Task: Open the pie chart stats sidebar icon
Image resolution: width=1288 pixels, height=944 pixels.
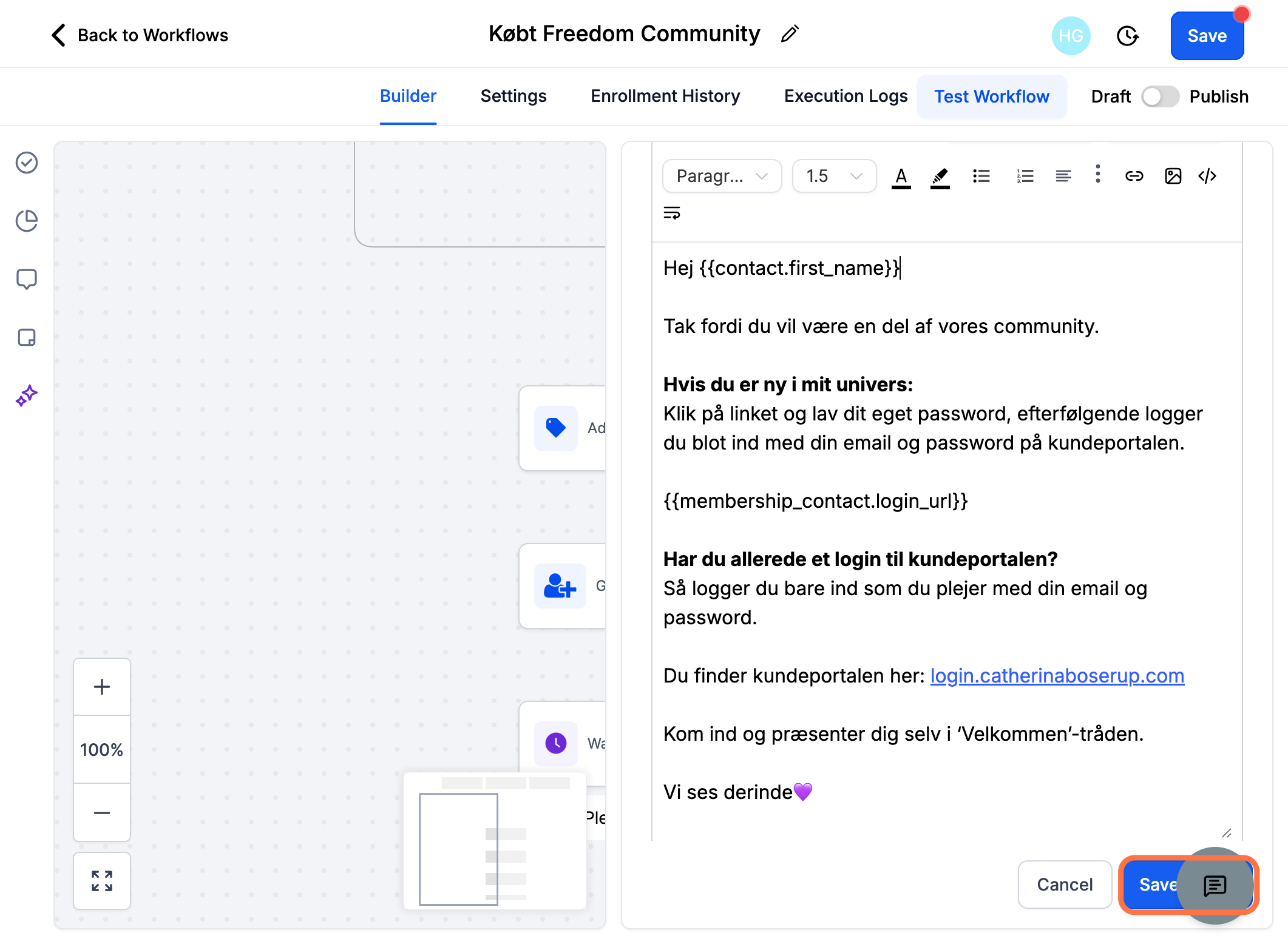Action: click(x=27, y=221)
